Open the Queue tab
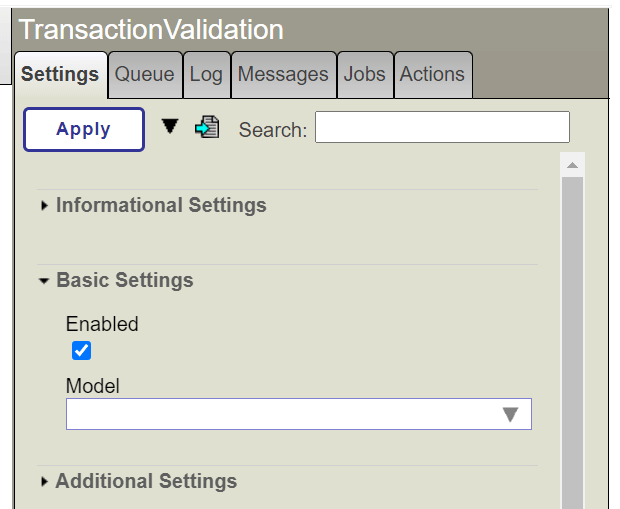The width and height of the screenshot is (620, 509). pyautogui.click(x=145, y=75)
